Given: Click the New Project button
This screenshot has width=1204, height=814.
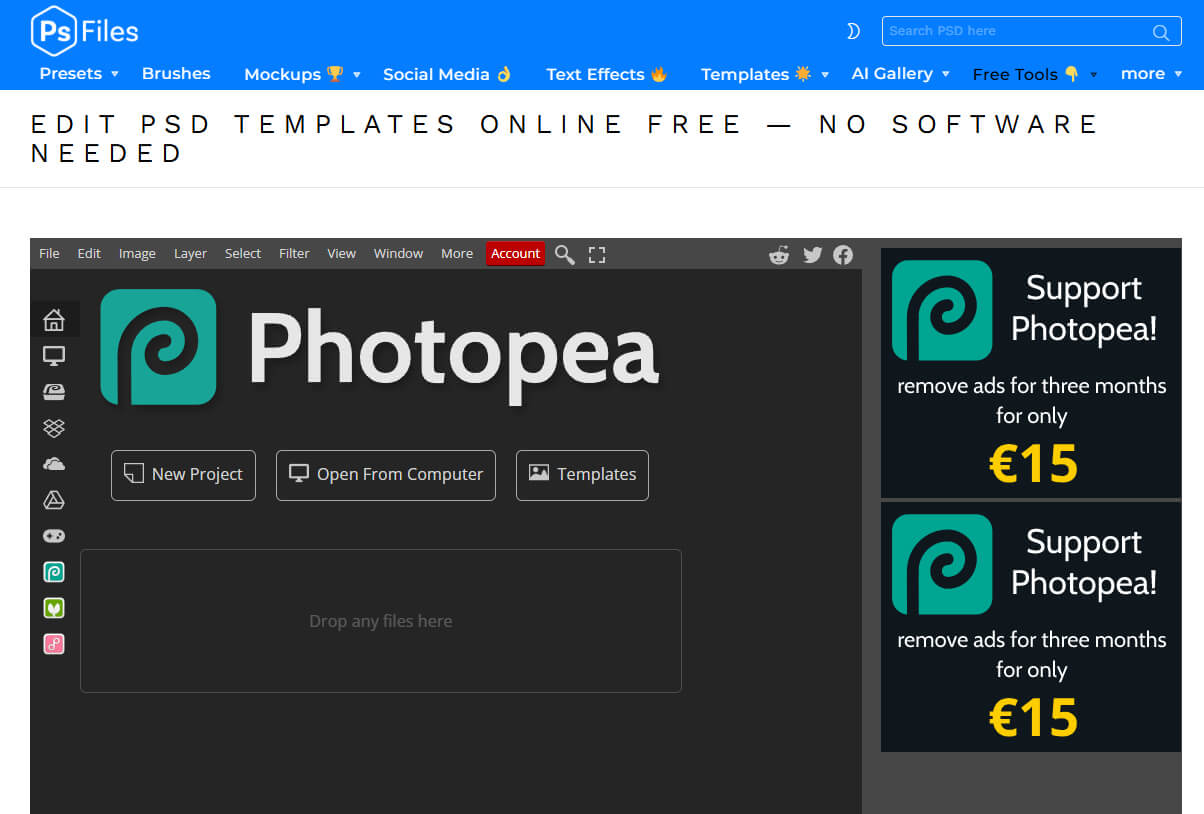Looking at the screenshot, I should click(183, 475).
